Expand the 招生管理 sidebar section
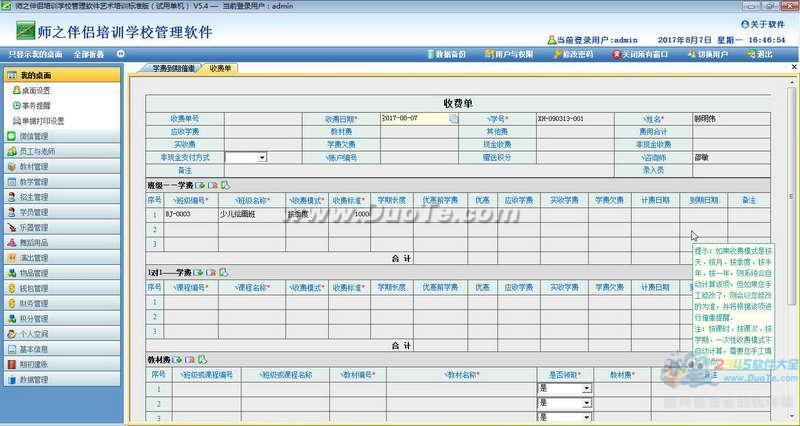 (62, 197)
